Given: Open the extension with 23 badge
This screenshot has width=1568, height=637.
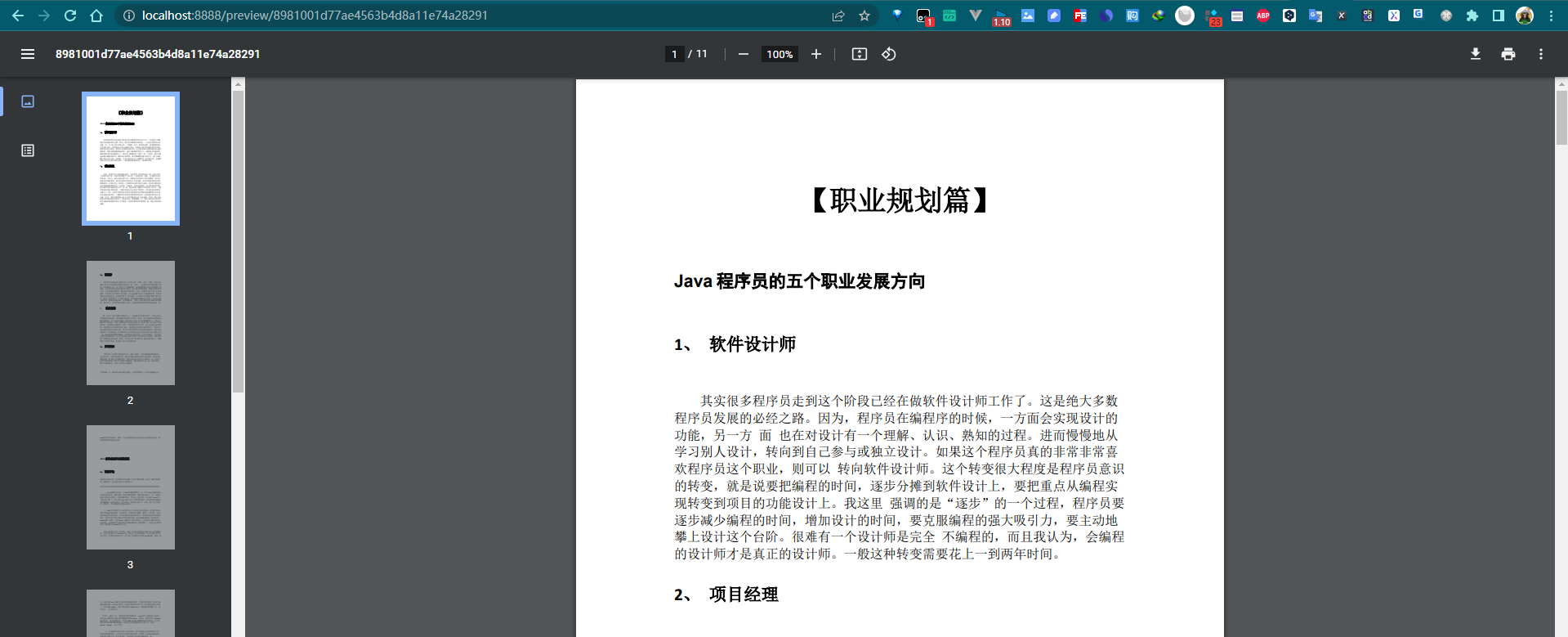Looking at the screenshot, I should (x=1213, y=16).
